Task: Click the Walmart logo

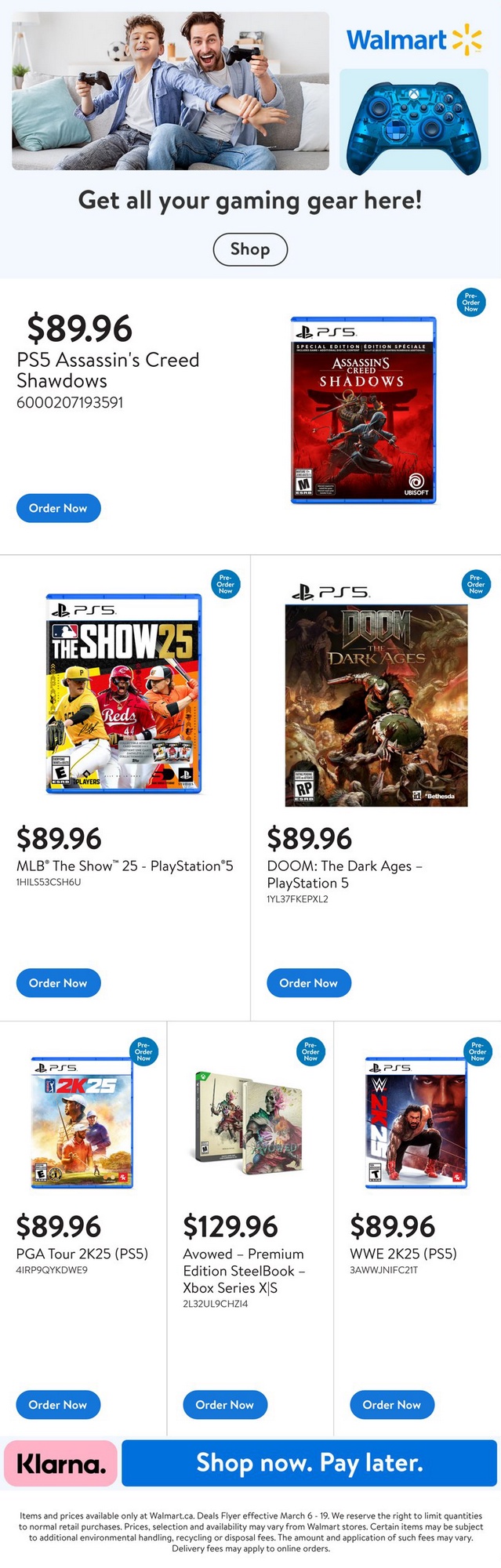Action: click(x=413, y=40)
